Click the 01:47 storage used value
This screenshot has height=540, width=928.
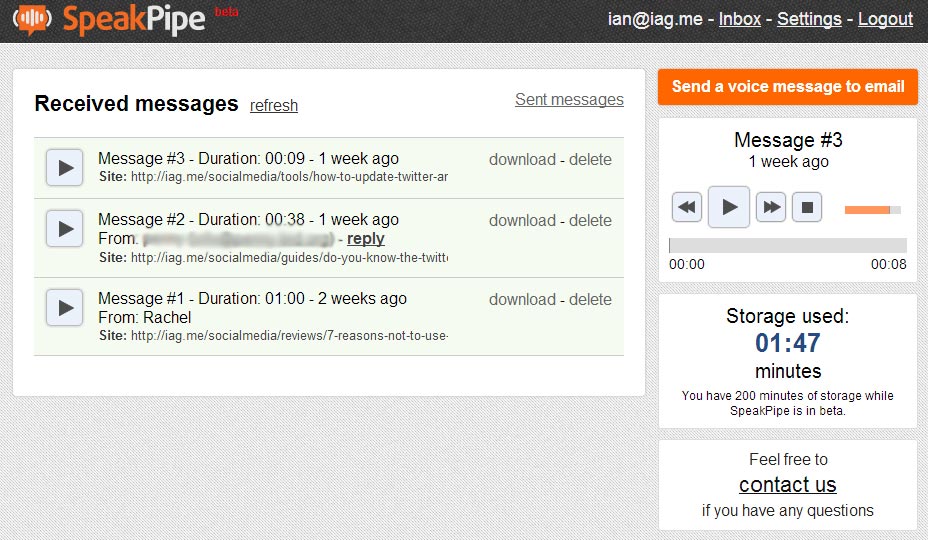pyautogui.click(x=788, y=343)
